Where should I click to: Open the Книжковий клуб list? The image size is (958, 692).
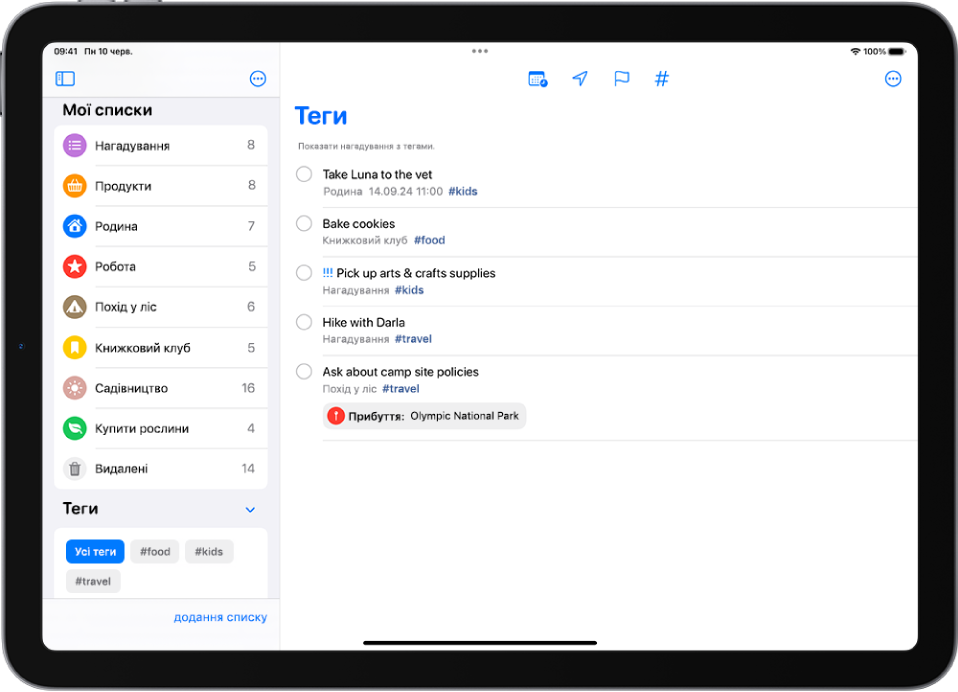(161, 348)
